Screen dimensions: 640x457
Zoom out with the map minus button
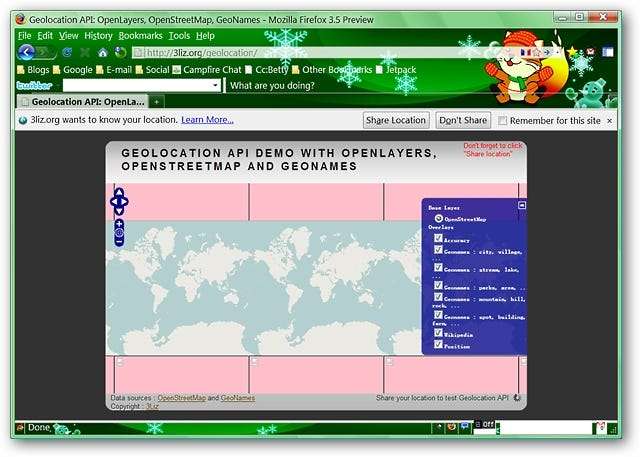(x=118, y=242)
